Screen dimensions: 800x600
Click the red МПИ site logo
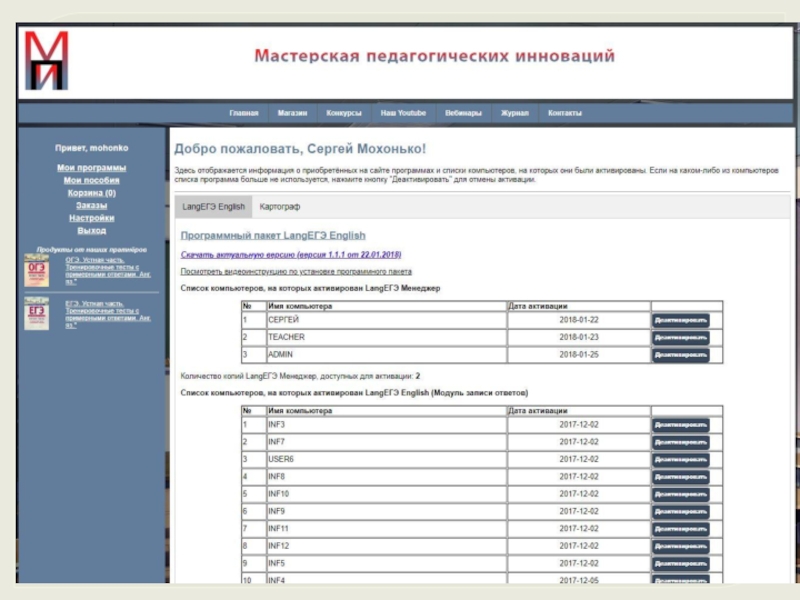pyautogui.click(x=46, y=62)
